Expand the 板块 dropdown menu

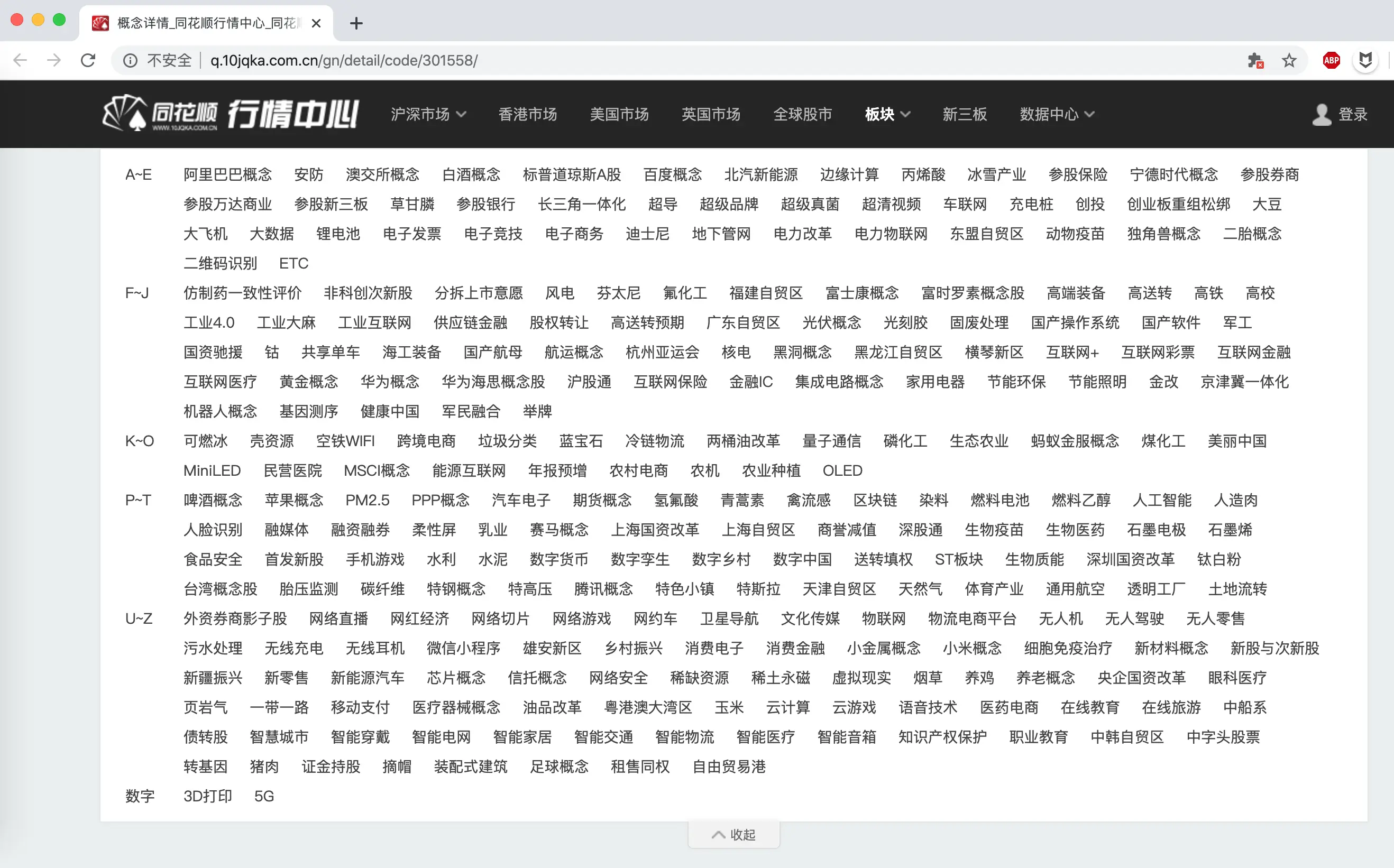pos(887,114)
